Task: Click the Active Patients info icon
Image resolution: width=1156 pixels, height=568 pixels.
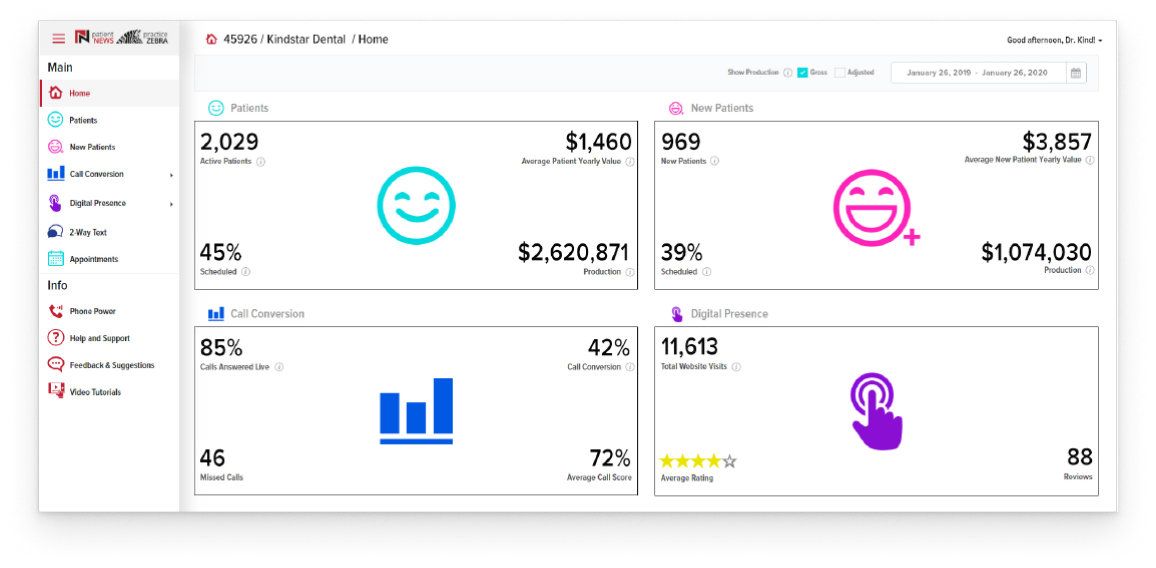Action: tap(260, 162)
